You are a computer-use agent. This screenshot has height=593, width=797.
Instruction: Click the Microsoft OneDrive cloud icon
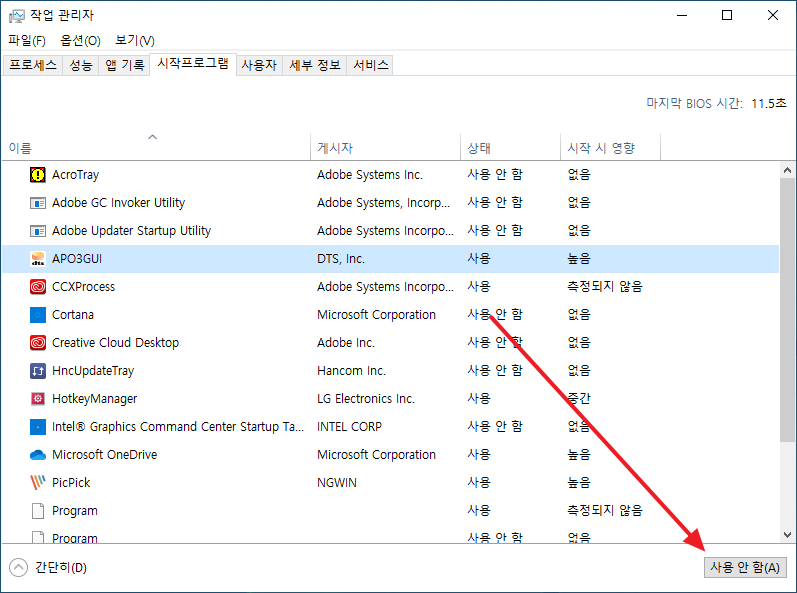38,455
